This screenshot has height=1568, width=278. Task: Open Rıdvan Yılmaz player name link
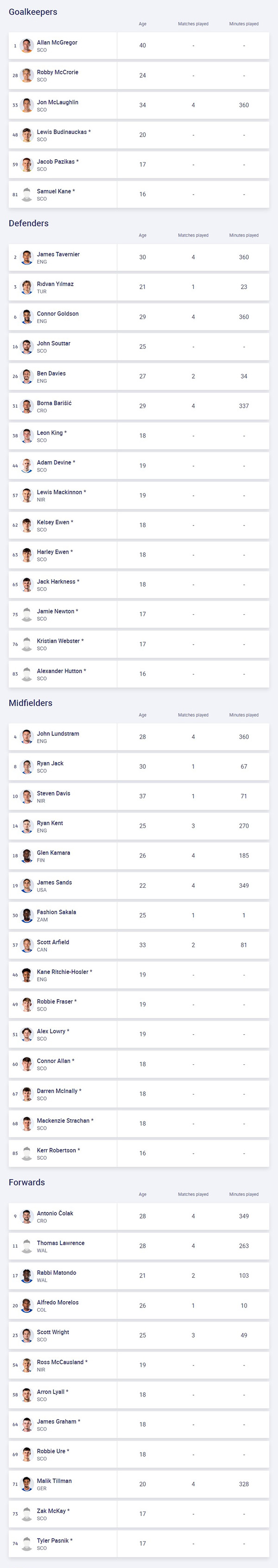[x=55, y=284]
